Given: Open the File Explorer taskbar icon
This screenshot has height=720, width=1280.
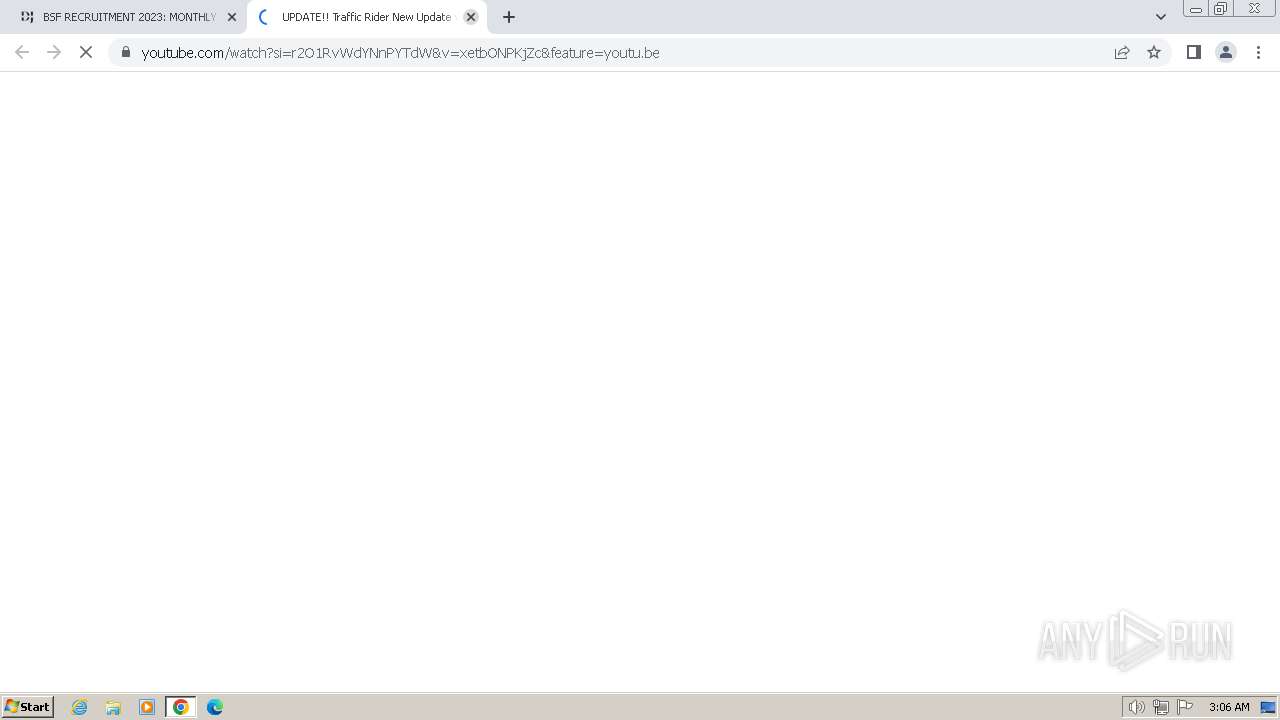Looking at the screenshot, I should coord(113,707).
